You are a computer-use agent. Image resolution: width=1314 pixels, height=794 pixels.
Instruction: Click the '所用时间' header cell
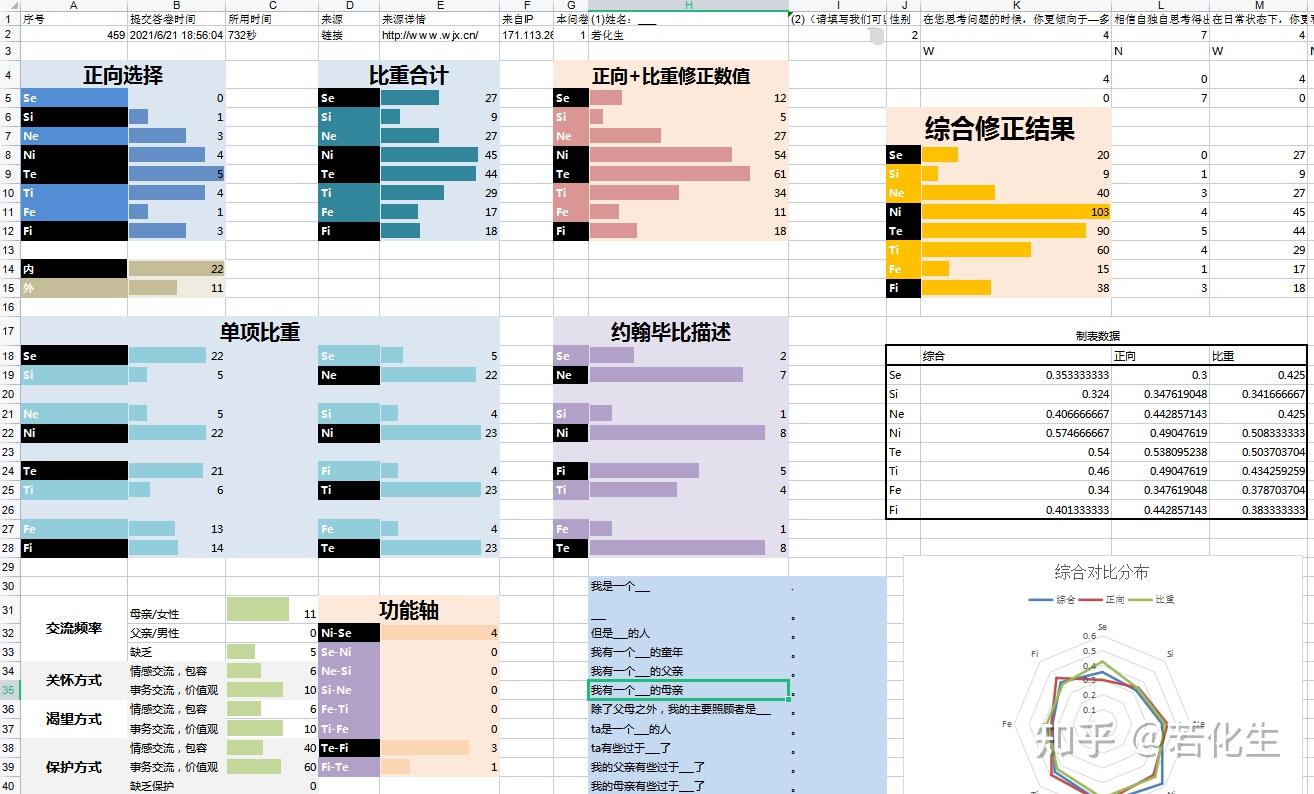[x=272, y=19]
